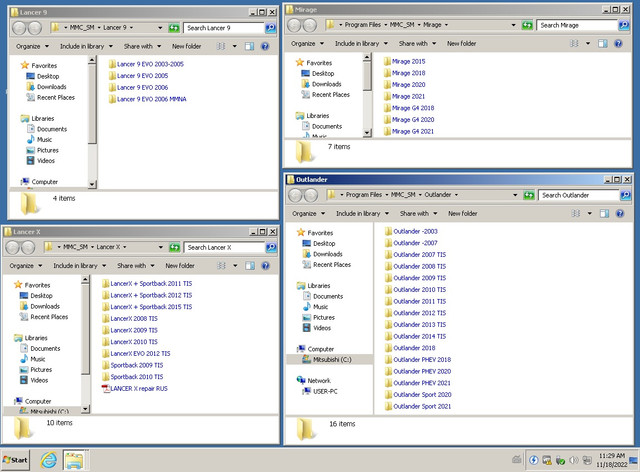Select LancerX 2008 TIS folder

click(129, 318)
